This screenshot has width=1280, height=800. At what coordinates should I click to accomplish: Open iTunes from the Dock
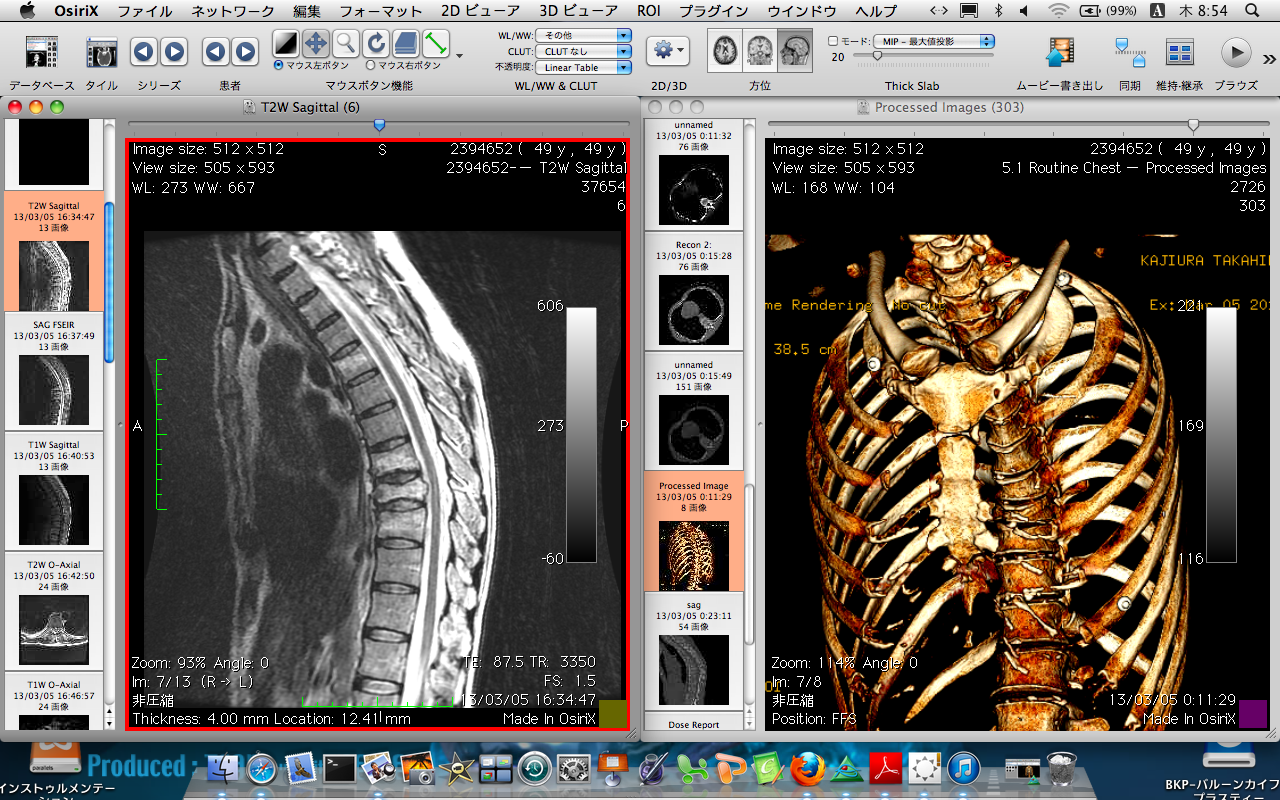point(963,768)
